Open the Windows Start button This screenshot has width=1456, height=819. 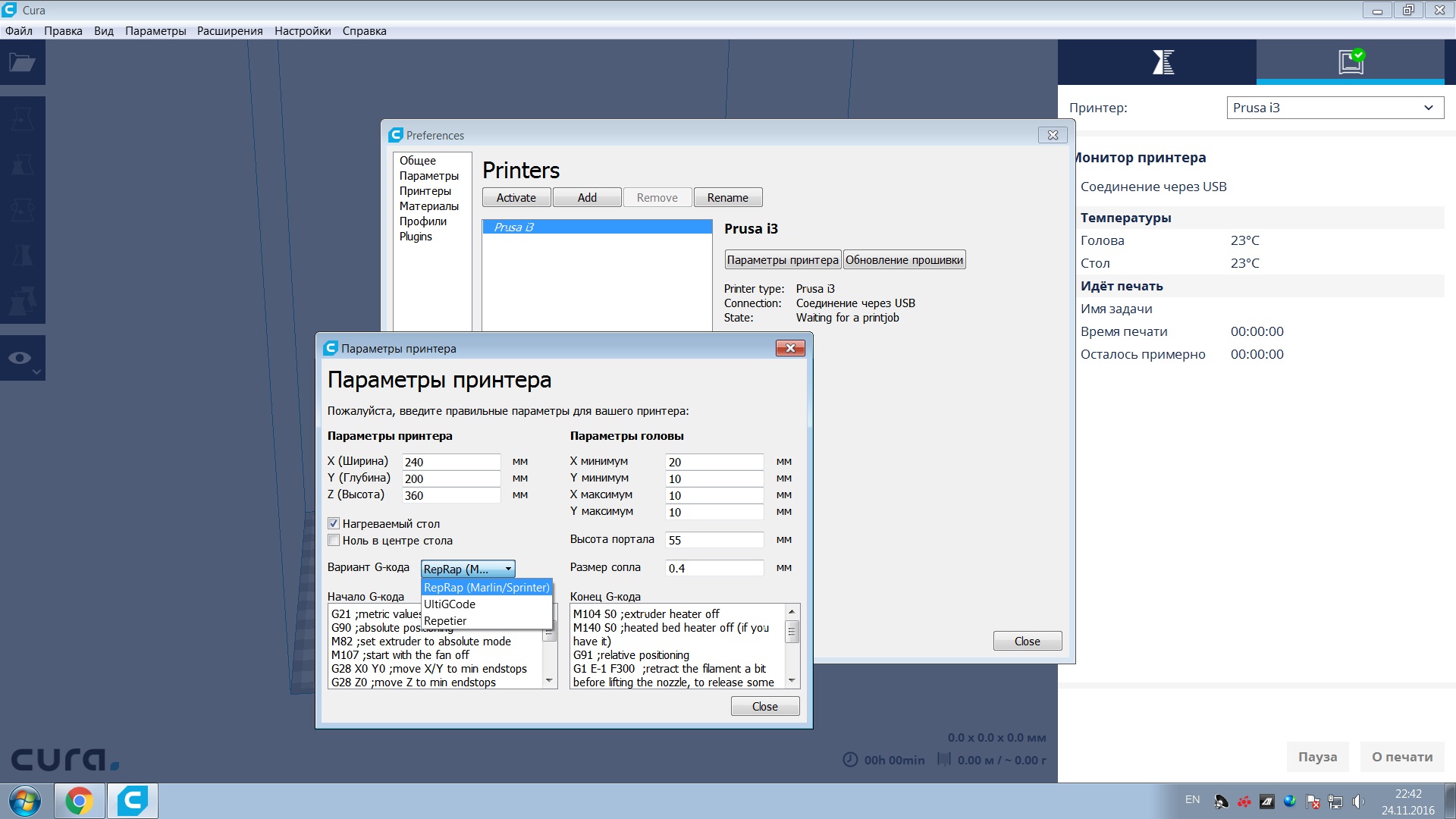[x=25, y=801]
